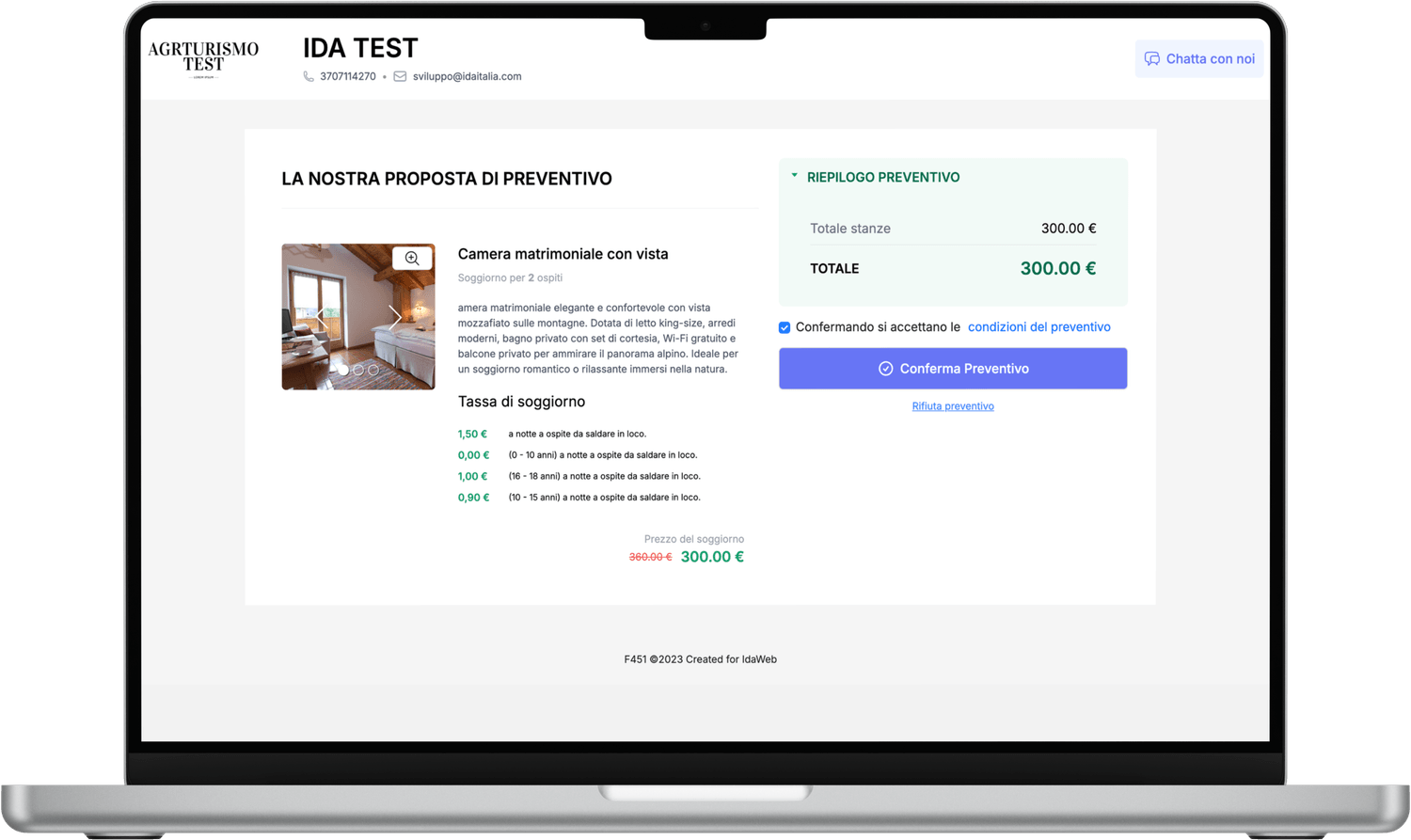
Task: Click the Riepilogo Preventivo section title
Action: [x=883, y=177]
